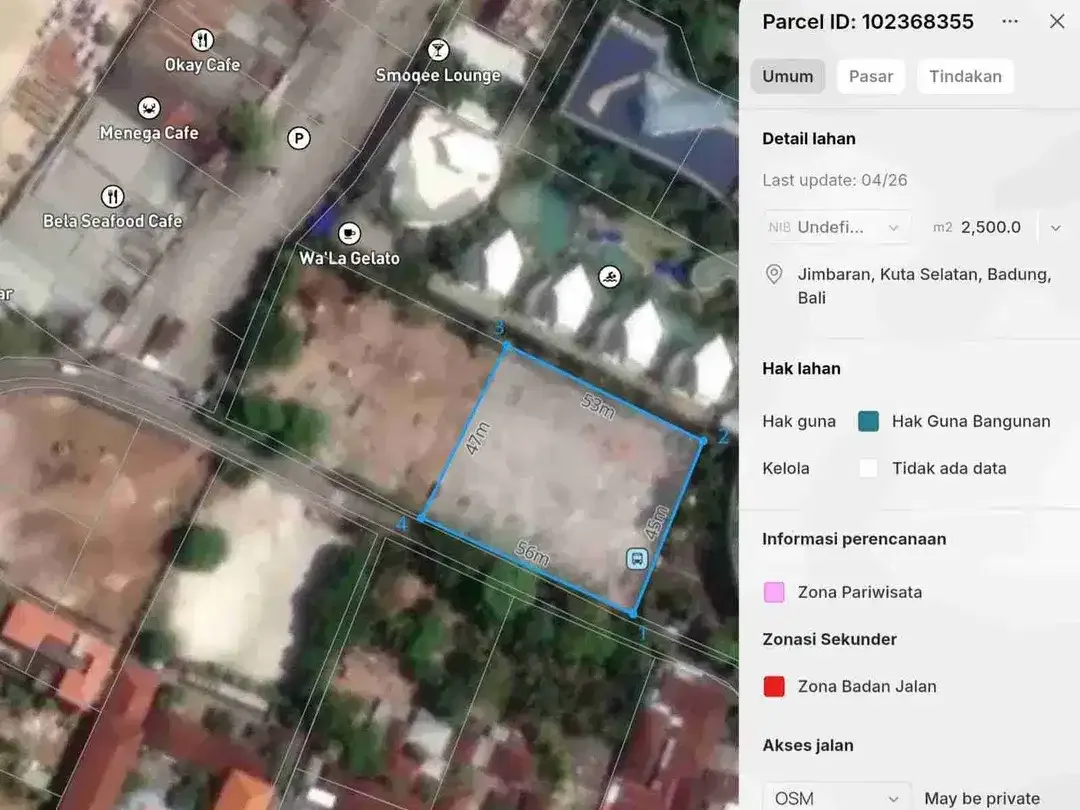This screenshot has height=810, width=1080.
Task: Click the Menega Cafe seafood map marker
Action: click(x=149, y=107)
